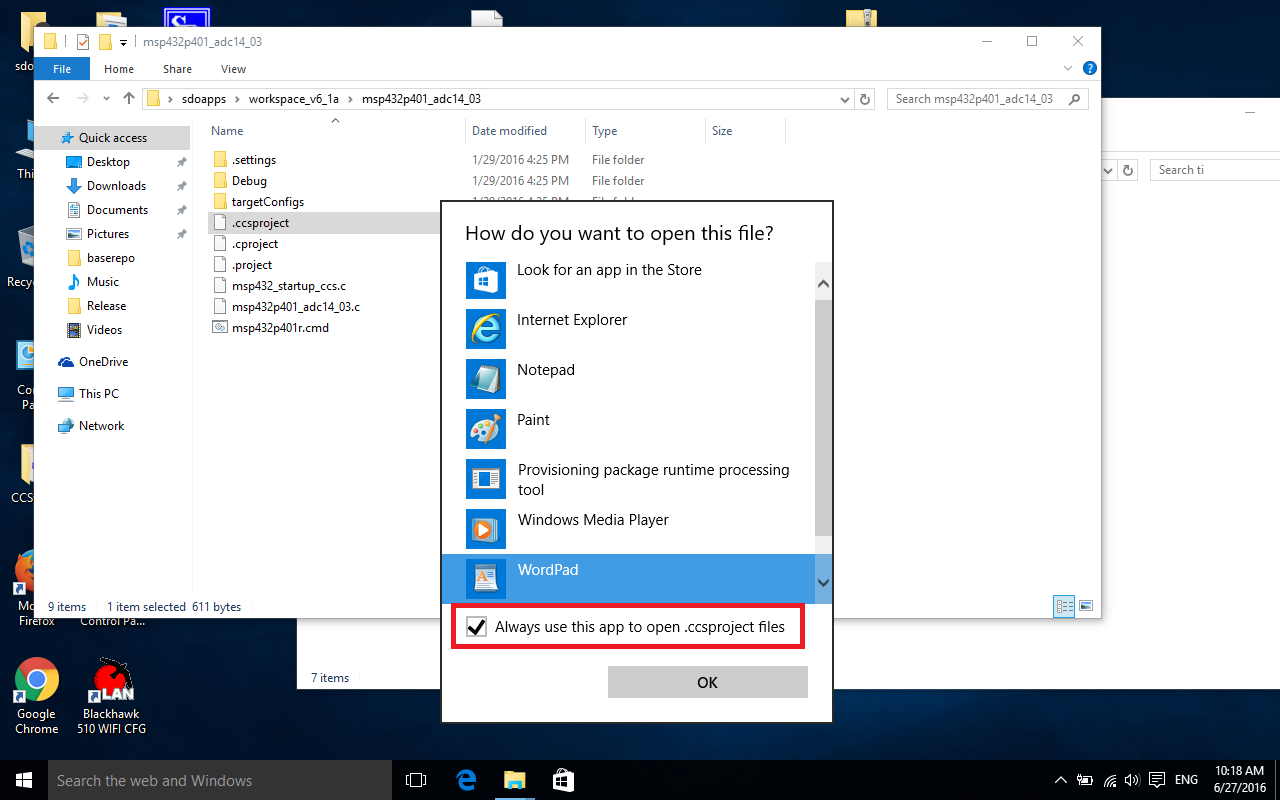1280x800 pixels.
Task: Open Documents in navigation pane
Action: 117,210
